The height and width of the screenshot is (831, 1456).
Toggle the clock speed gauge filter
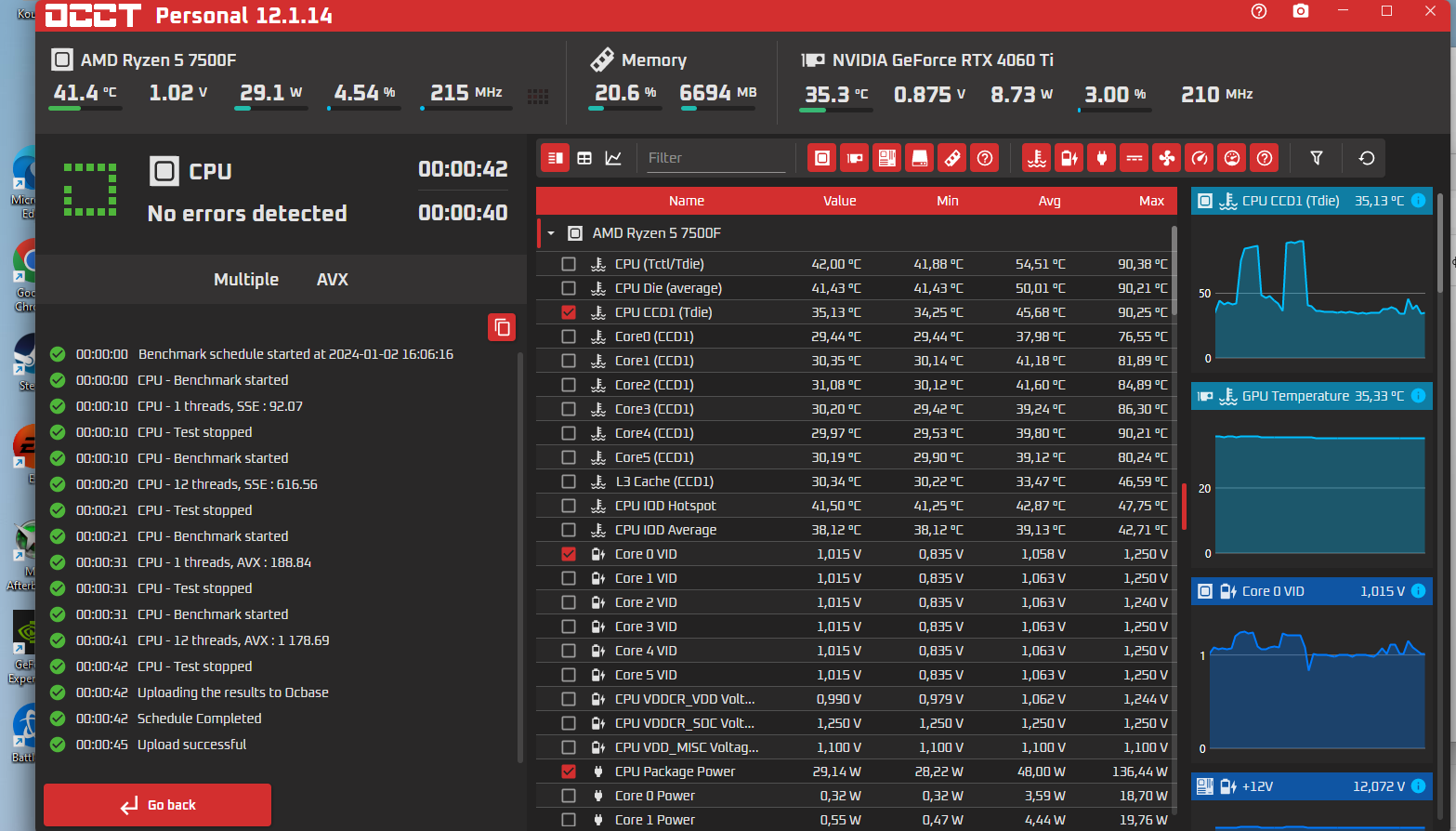pos(1200,158)
